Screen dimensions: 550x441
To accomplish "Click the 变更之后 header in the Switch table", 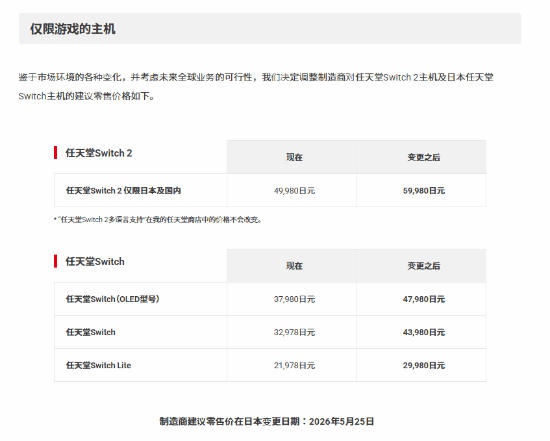I will (x=424, y=266).
